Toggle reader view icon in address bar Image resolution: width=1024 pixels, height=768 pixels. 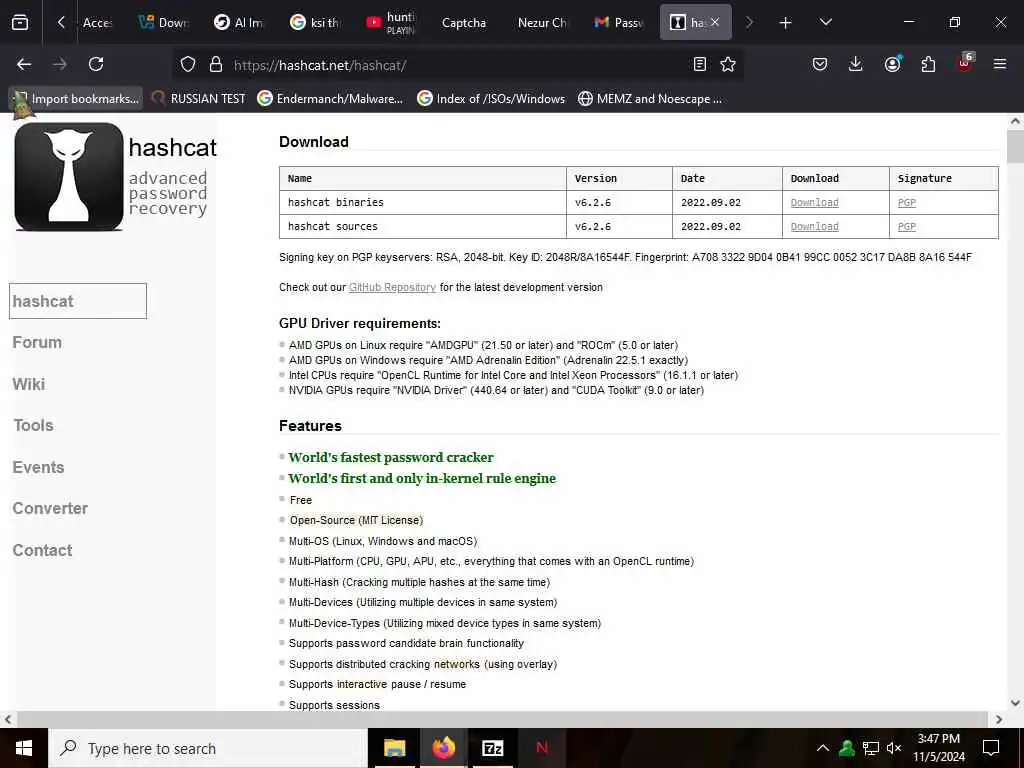pos(699,64)
